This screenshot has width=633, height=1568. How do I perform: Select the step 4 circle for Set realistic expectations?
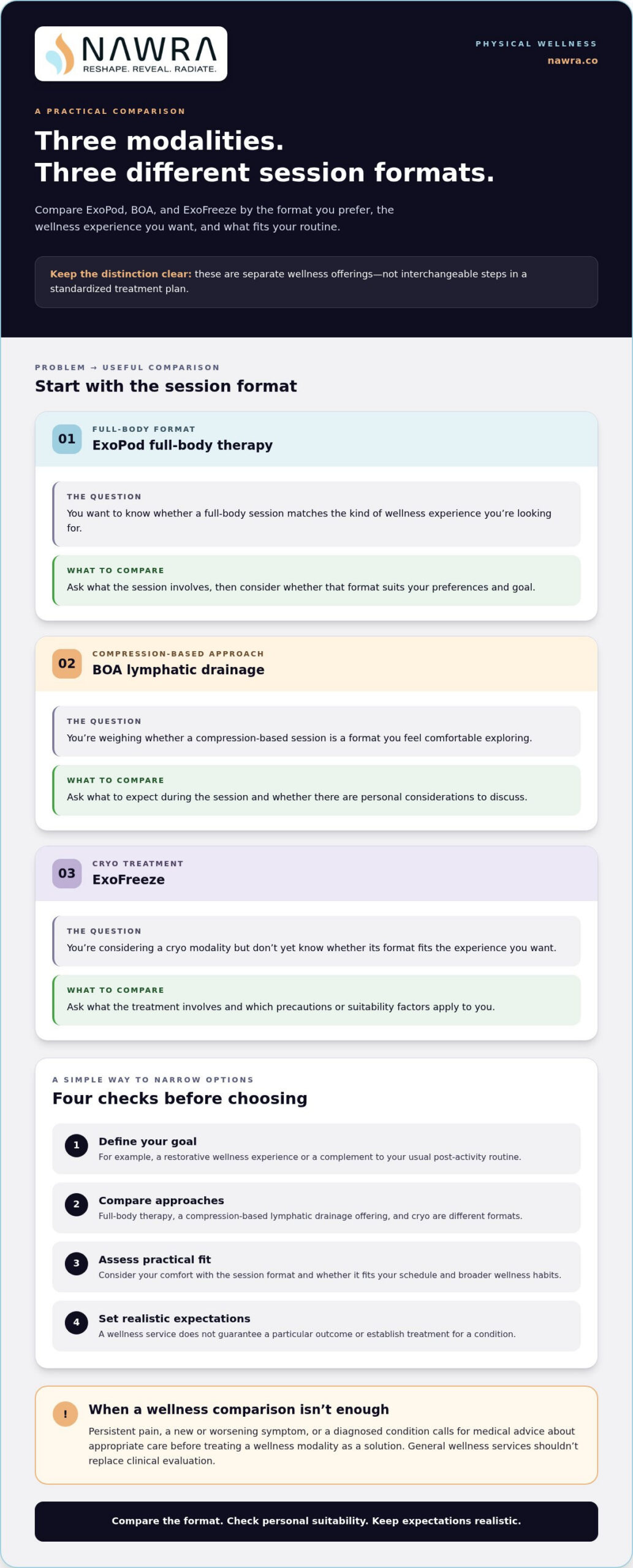tap(77, 1322)
